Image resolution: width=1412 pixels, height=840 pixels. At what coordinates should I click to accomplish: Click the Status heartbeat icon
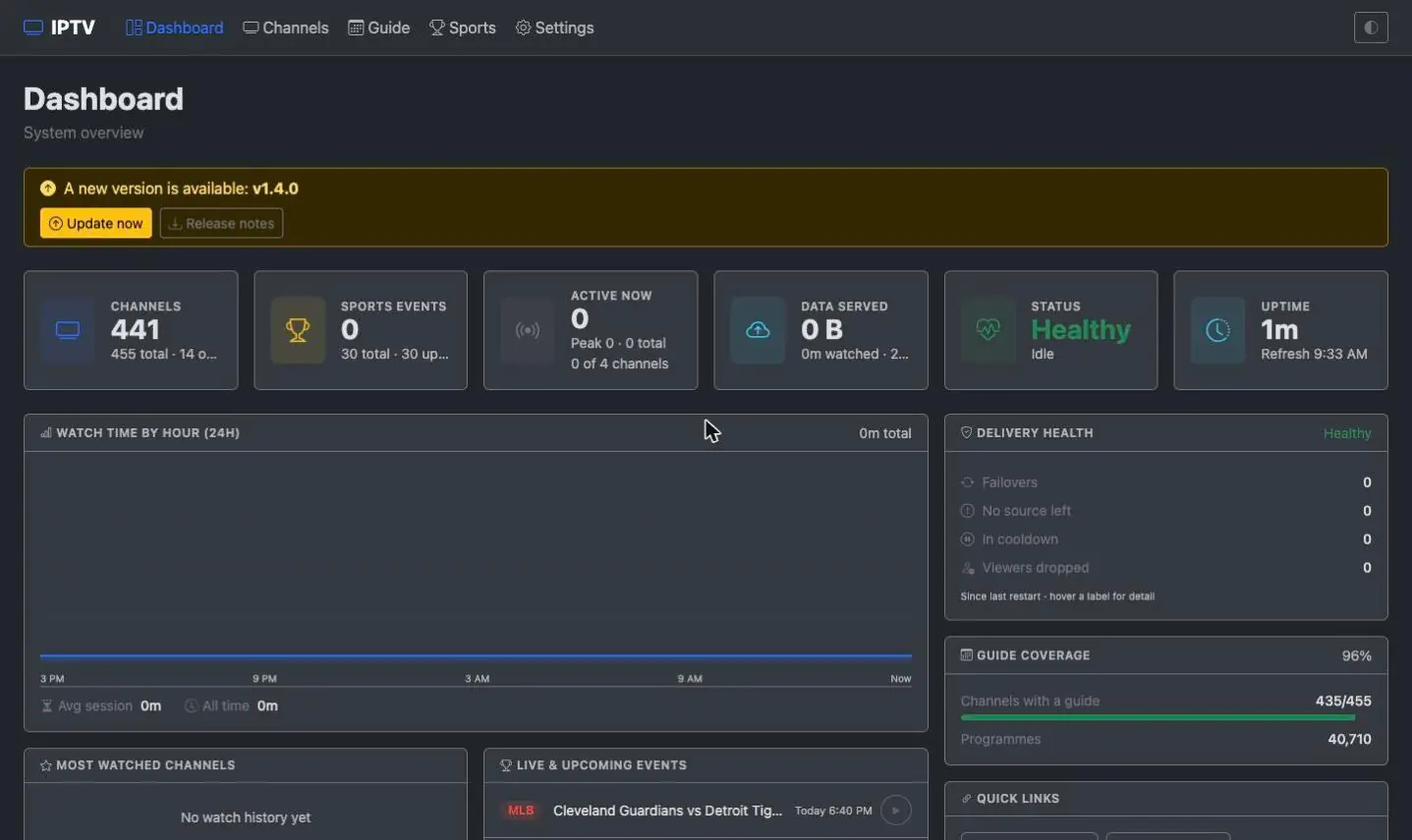tap(988, 330)
